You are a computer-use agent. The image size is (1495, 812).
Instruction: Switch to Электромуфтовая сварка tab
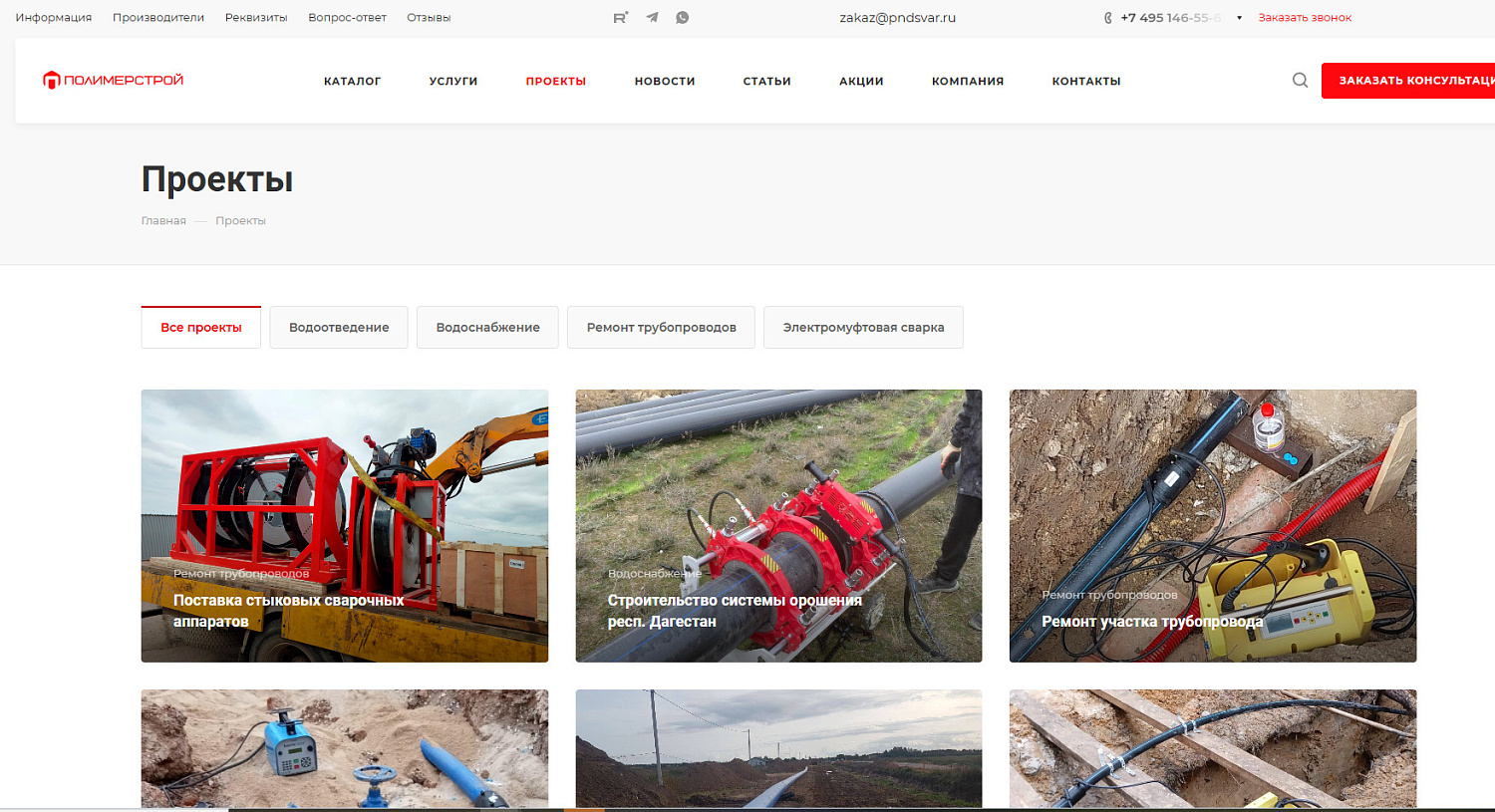[x=863, y=328]
